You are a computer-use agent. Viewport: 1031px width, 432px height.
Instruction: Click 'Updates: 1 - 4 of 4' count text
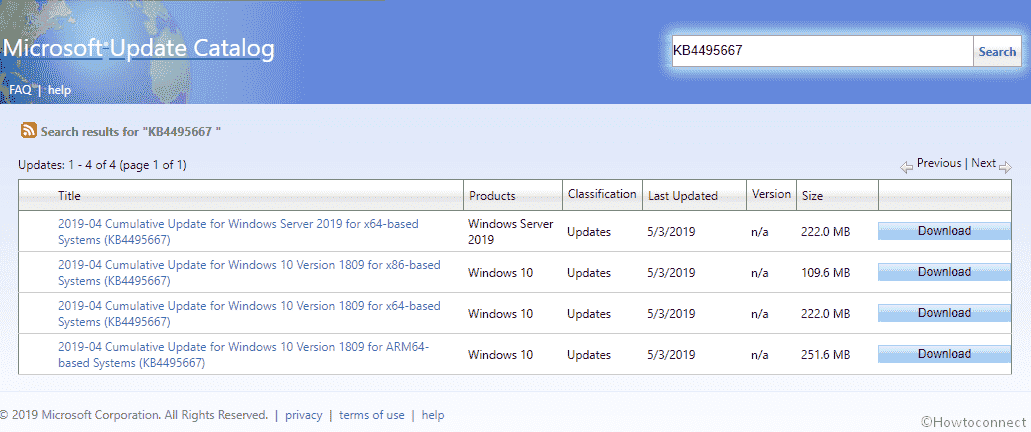[x=103, y=165]
